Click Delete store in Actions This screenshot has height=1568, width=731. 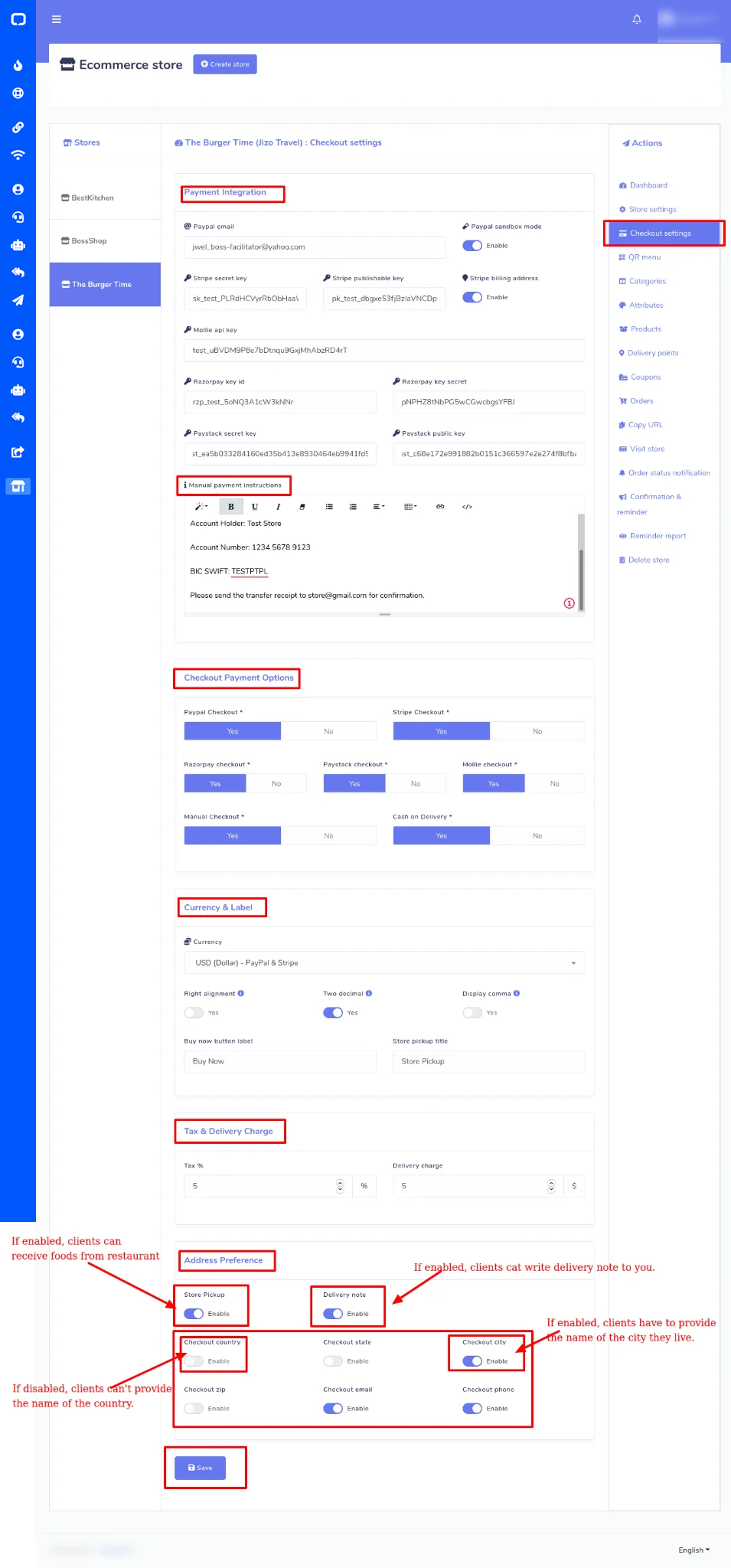(x=644, y=560)
